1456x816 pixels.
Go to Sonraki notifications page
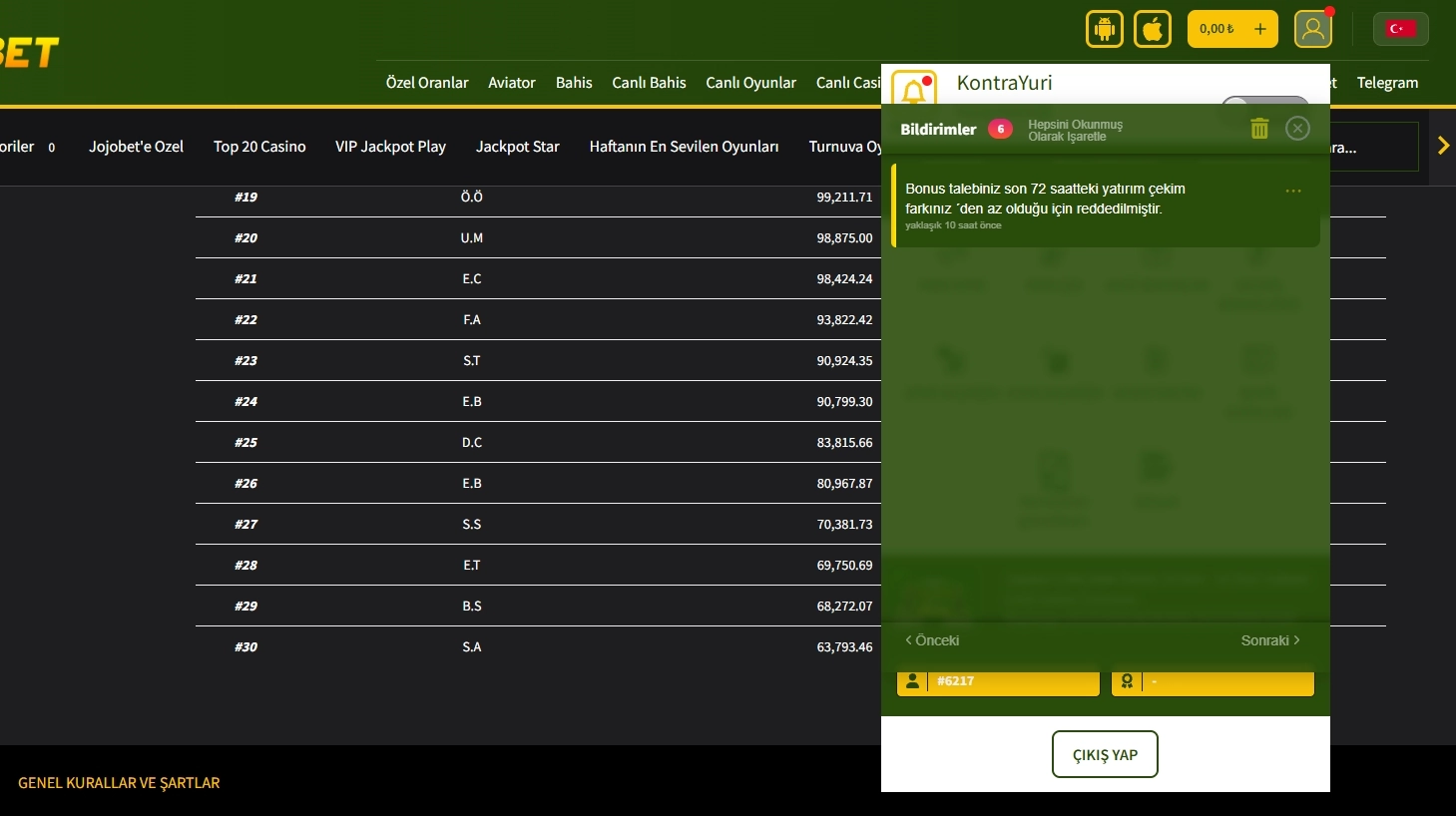point(1270,640)
